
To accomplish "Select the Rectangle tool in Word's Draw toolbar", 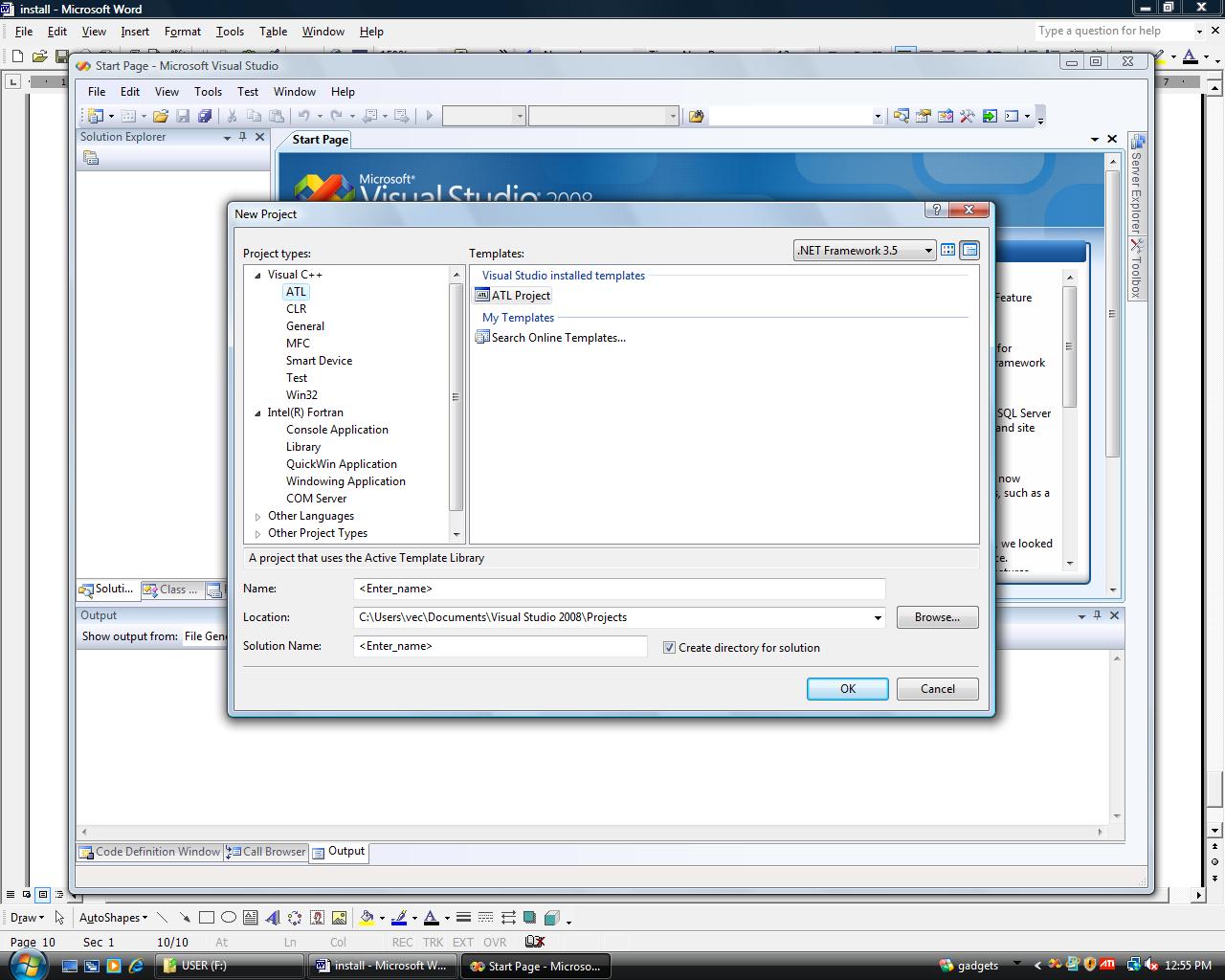I will coord(206,917).
